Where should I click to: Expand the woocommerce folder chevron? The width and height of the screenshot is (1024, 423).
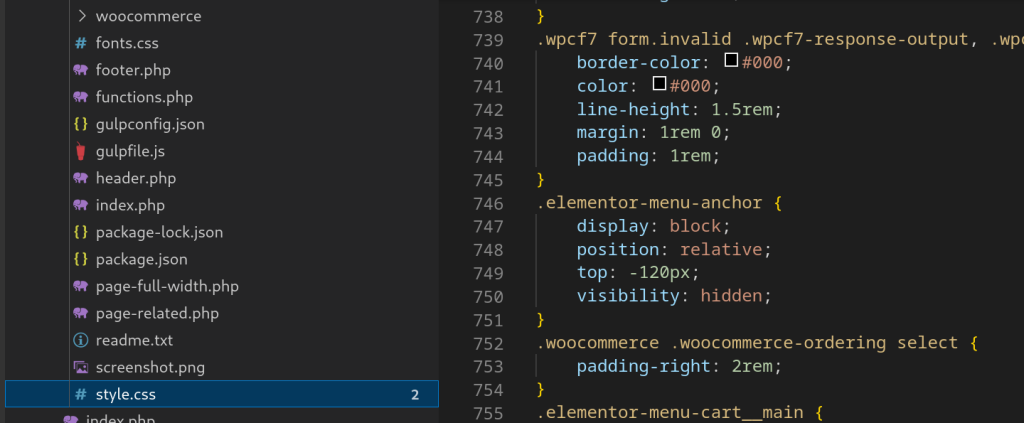pyautogui.click(x=81, y=17)
